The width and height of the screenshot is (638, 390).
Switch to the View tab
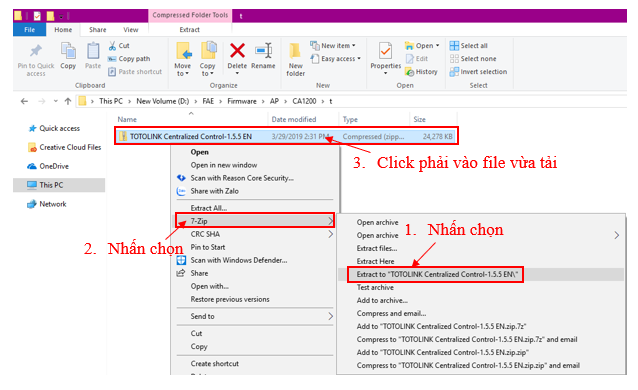click(x=131, y=30)
